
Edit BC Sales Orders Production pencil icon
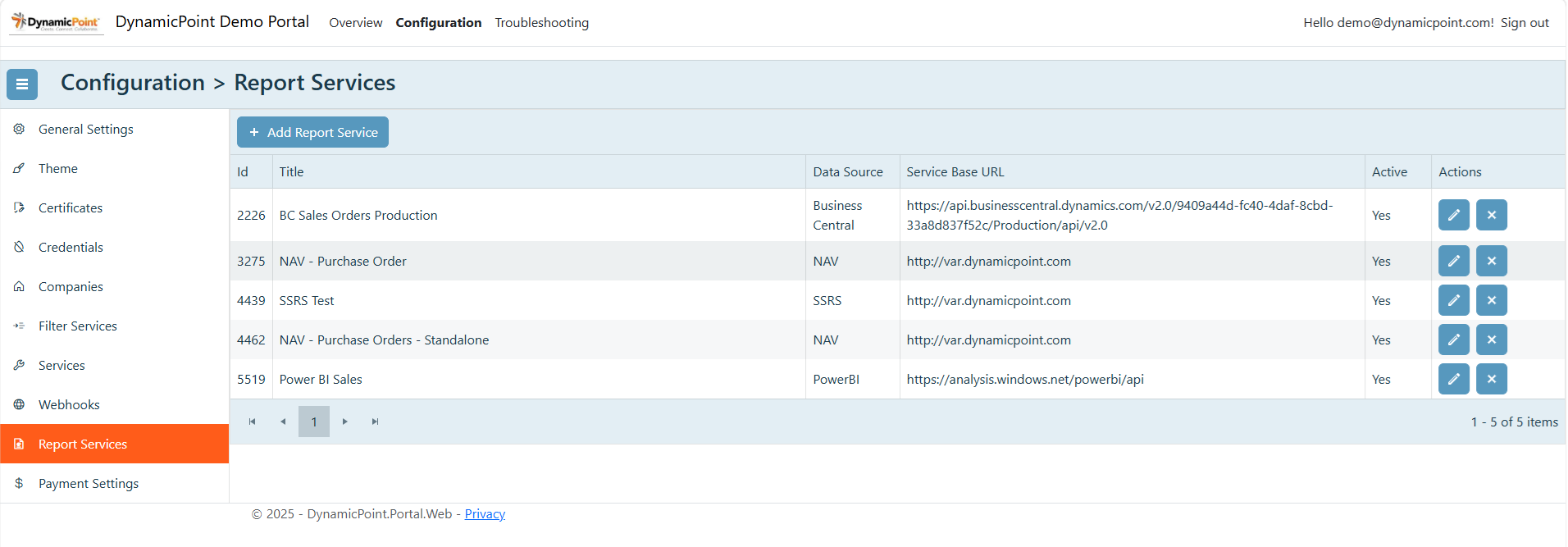(x=1453, y=215)
